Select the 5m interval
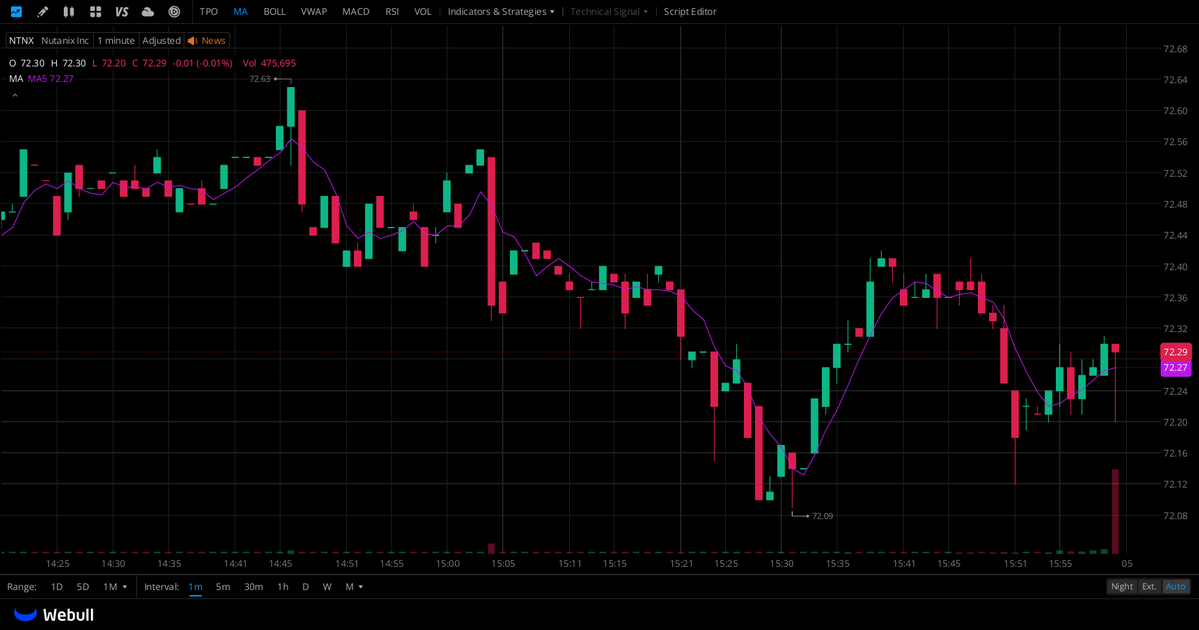The width and height of the screenshot is (1199, 630). click(223, 586)
